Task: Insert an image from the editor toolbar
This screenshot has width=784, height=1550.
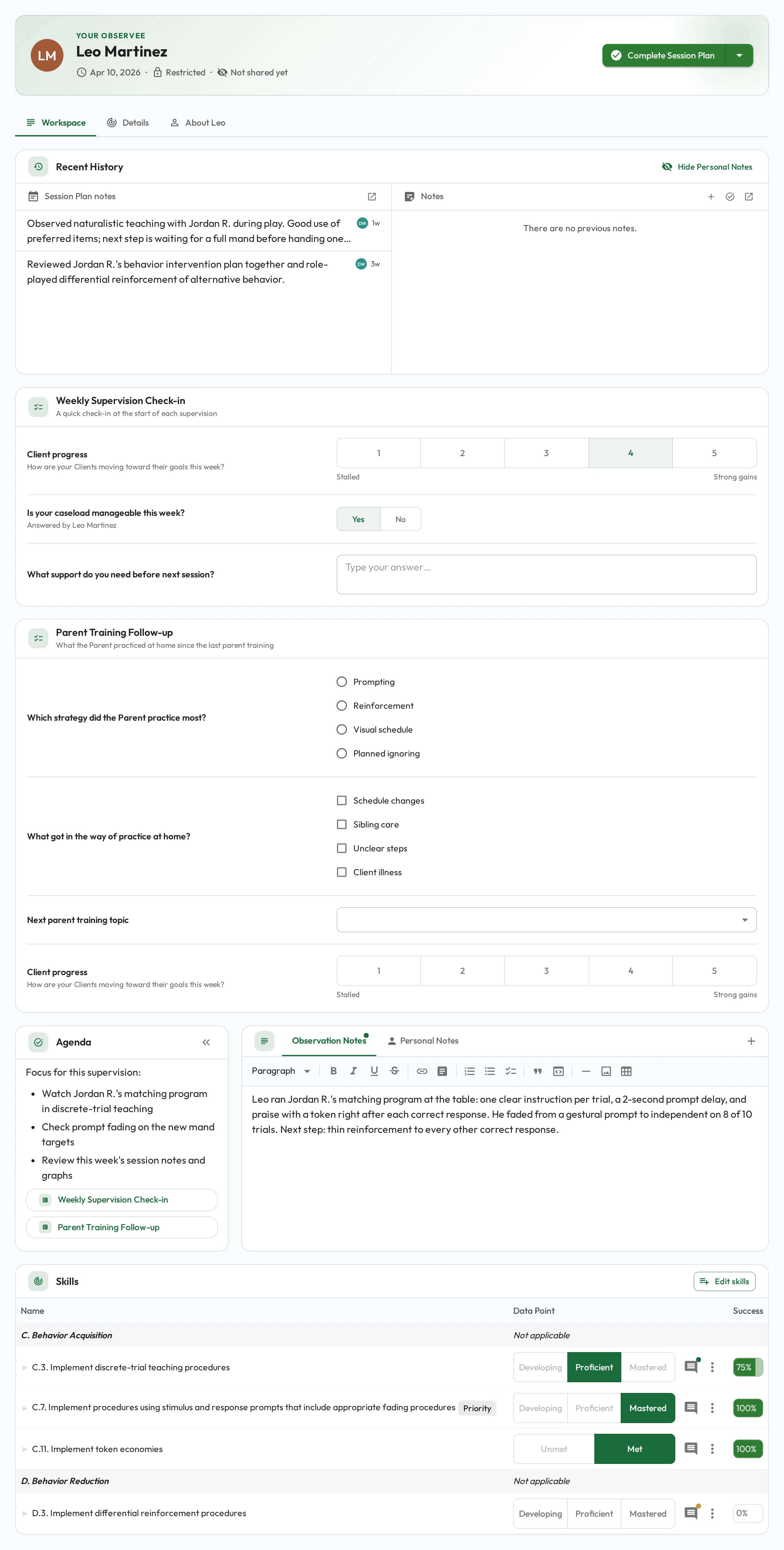Action: [x=607, y=1071]
